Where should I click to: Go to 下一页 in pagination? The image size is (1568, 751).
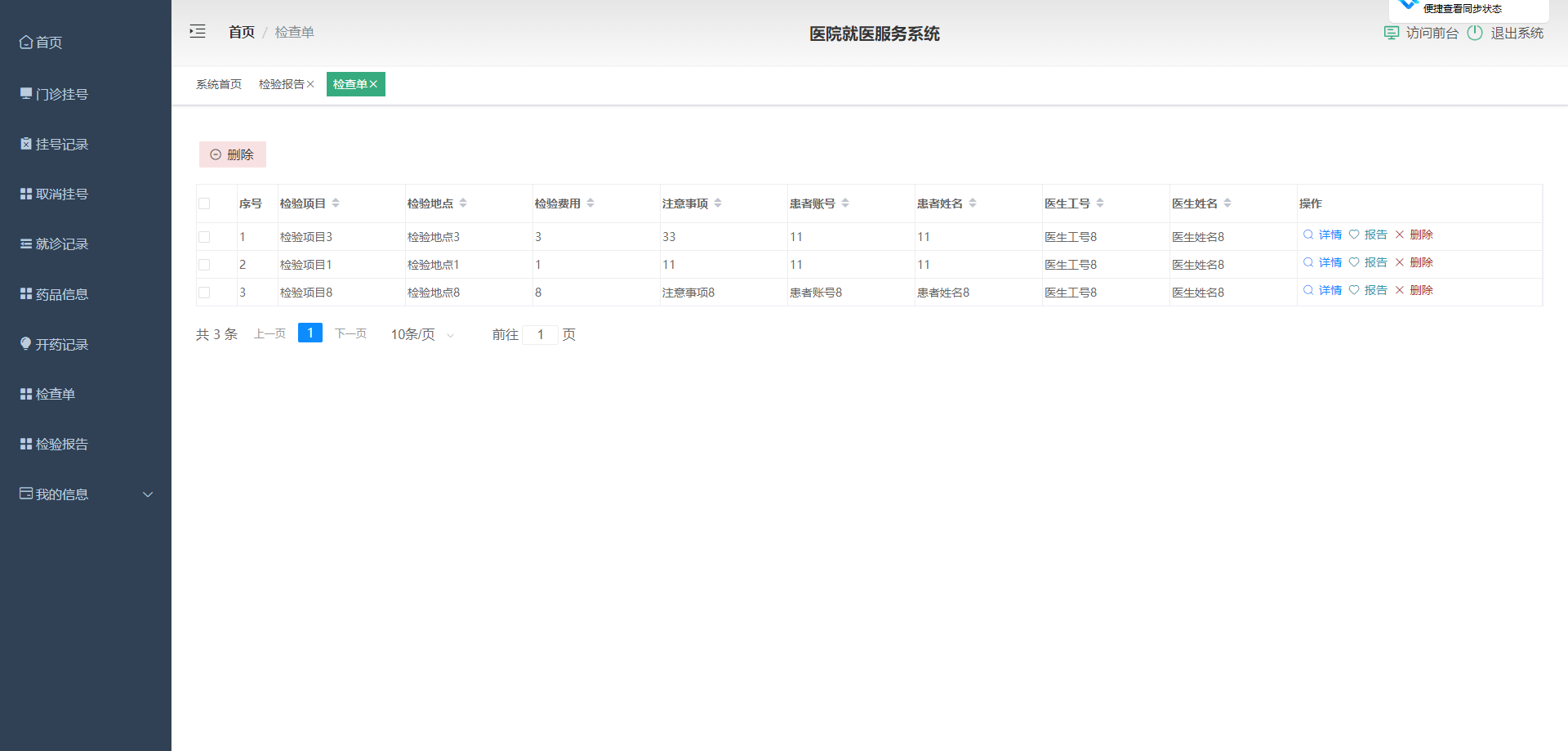[x=351, y=333]
